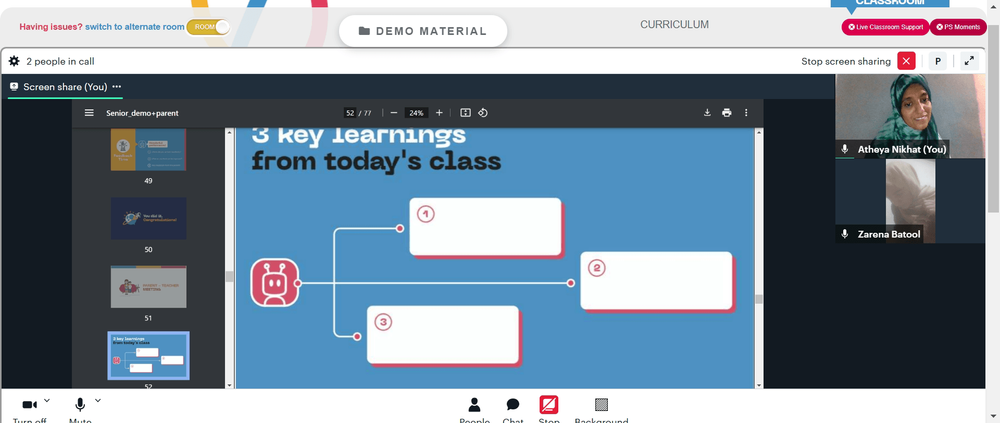The image size is (1000, 423).
Task: Zoom in PDF with plus icon
Action: [439, 113]
